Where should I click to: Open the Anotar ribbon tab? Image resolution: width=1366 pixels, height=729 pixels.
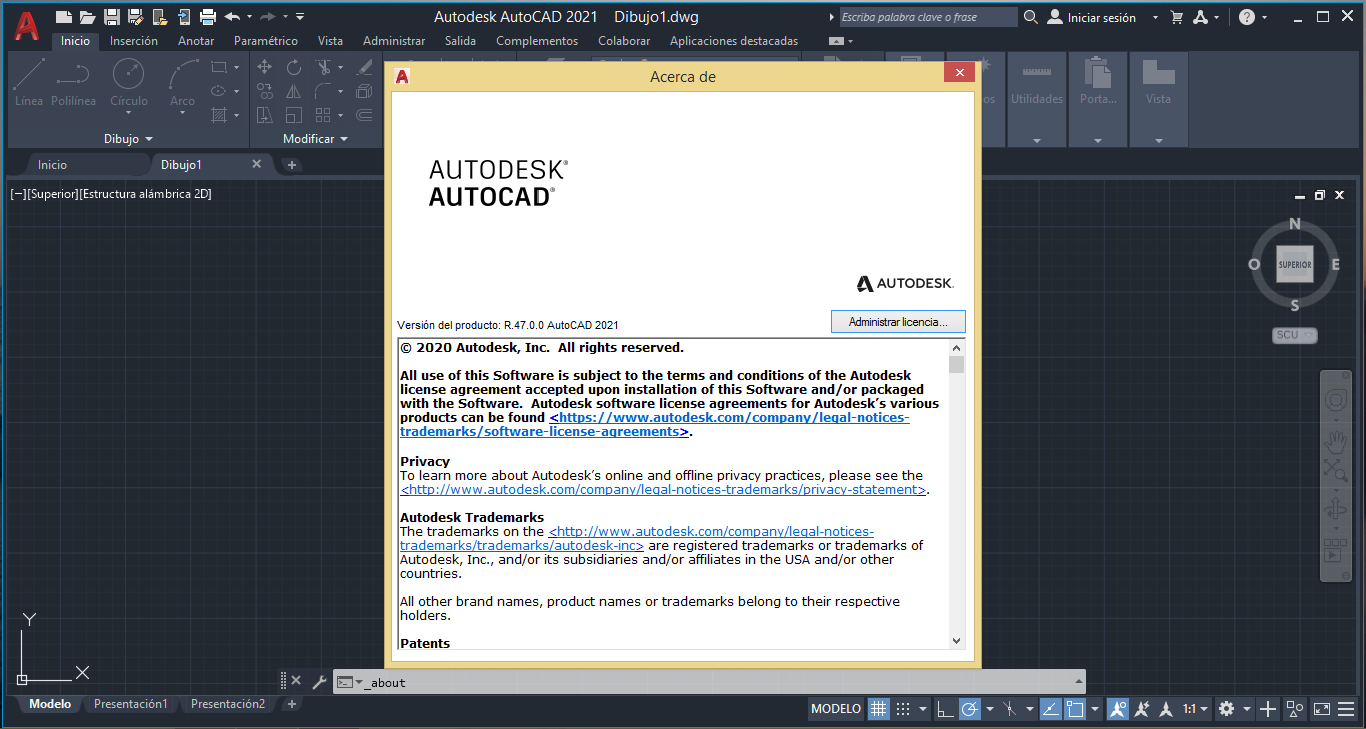(x=196, y=41)
